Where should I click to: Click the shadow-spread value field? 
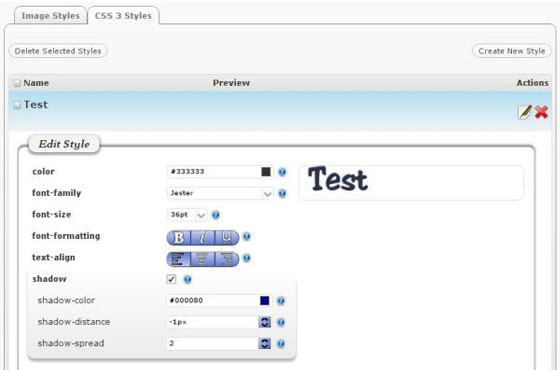pos(212,344)
